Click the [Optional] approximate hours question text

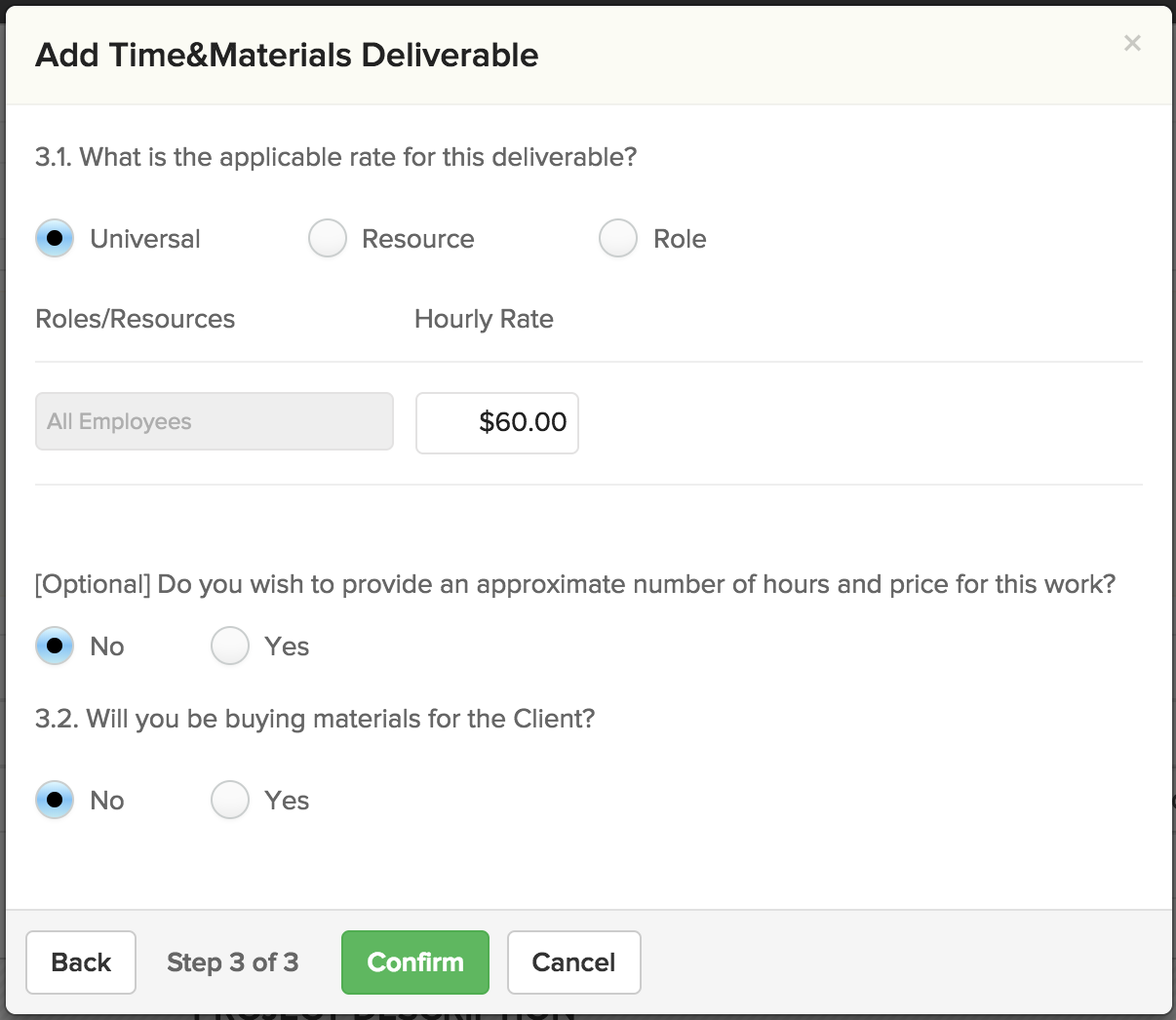tap(575, 584)
